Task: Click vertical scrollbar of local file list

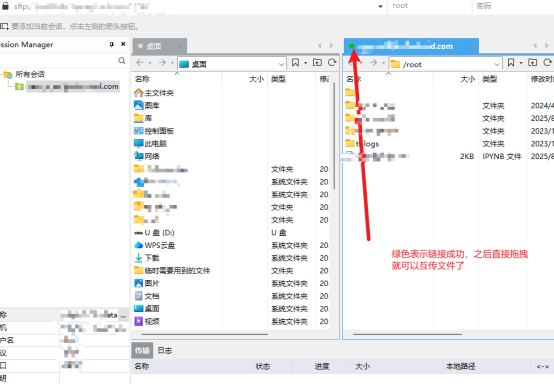Action: 334,136
